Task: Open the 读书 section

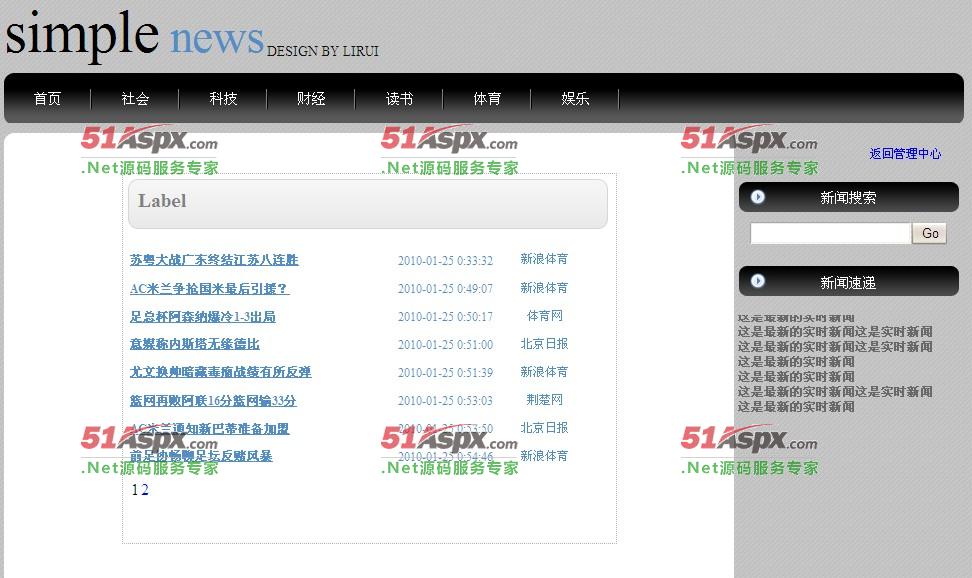Action: (399, 99)
